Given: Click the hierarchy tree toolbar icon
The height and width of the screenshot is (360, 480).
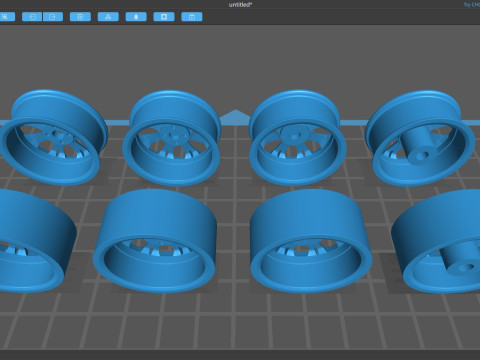Looking at the screenshot, I should [108, 17].
